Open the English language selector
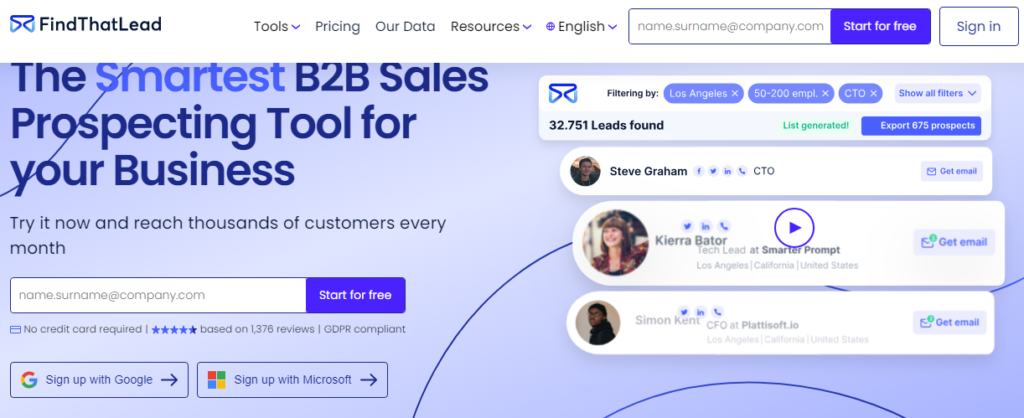The image size is (1024, 418). (x=581, y=27)
